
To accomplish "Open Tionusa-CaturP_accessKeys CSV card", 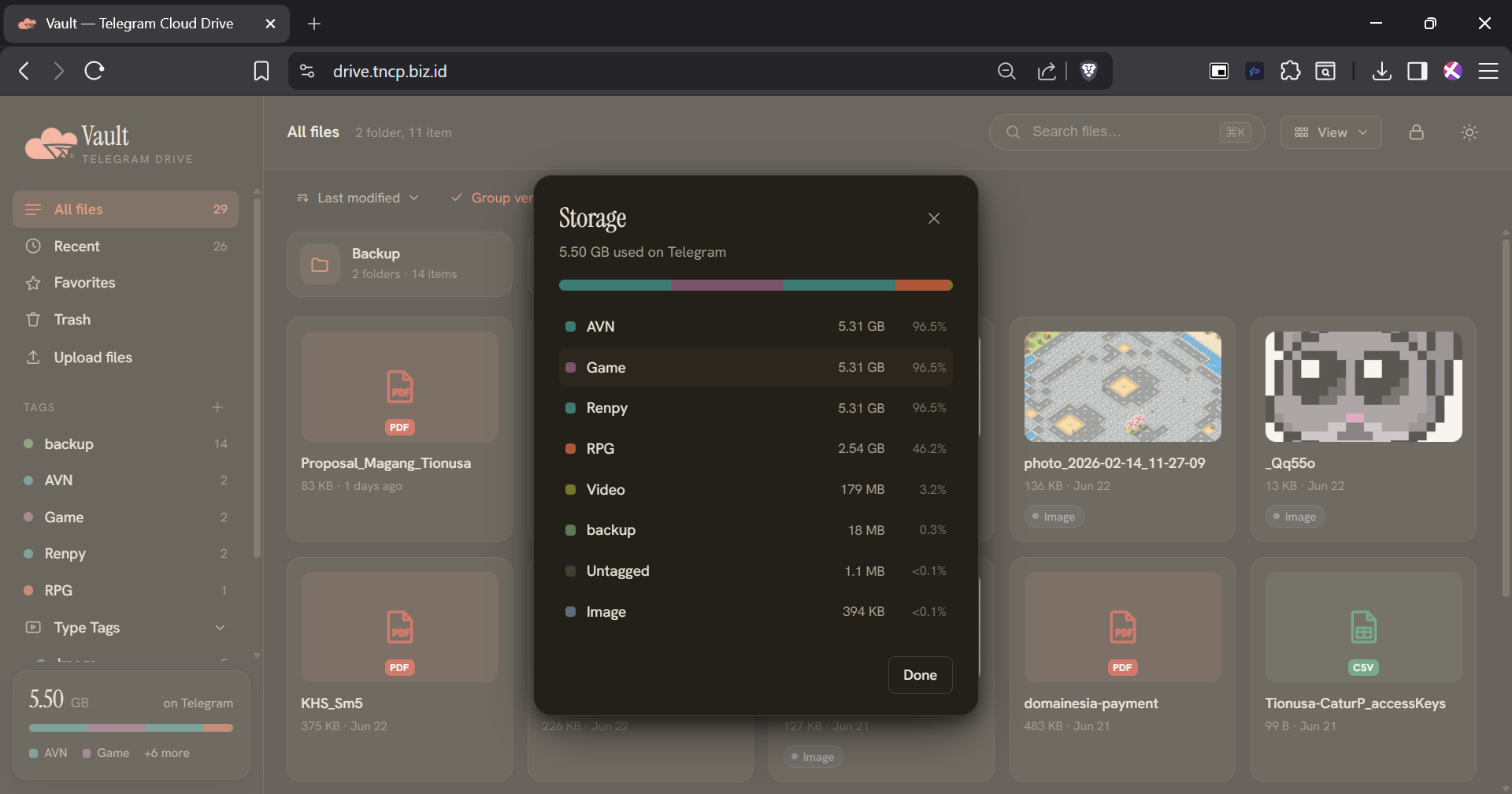I will click(1364, 670).
